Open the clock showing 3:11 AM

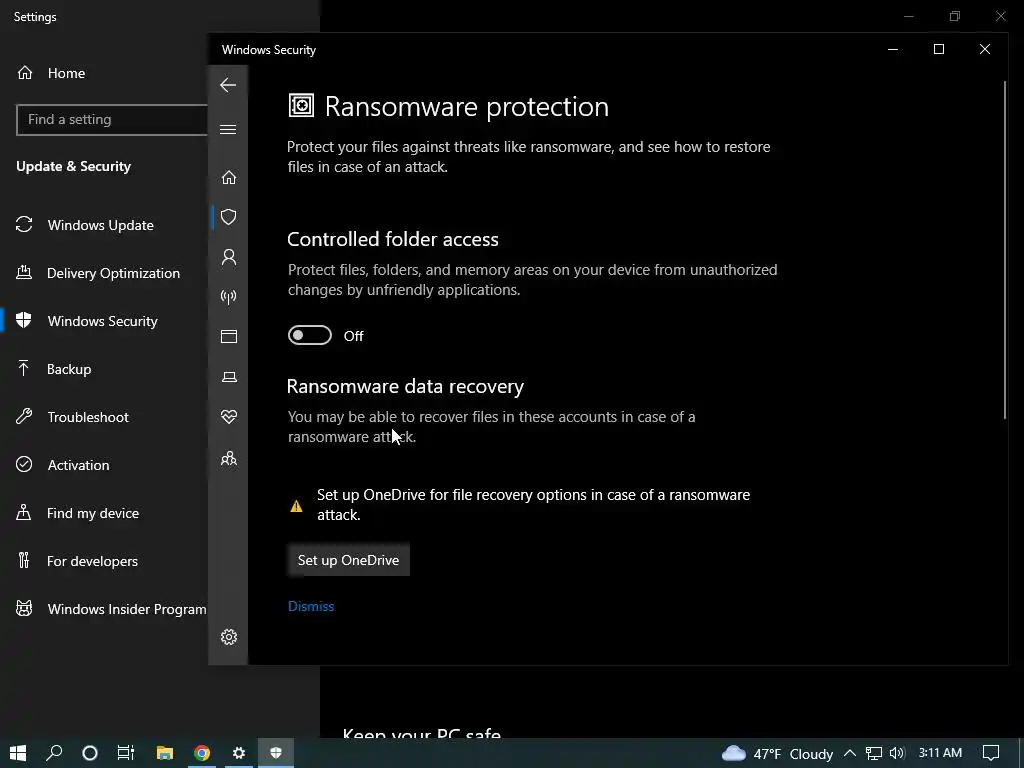940,753
